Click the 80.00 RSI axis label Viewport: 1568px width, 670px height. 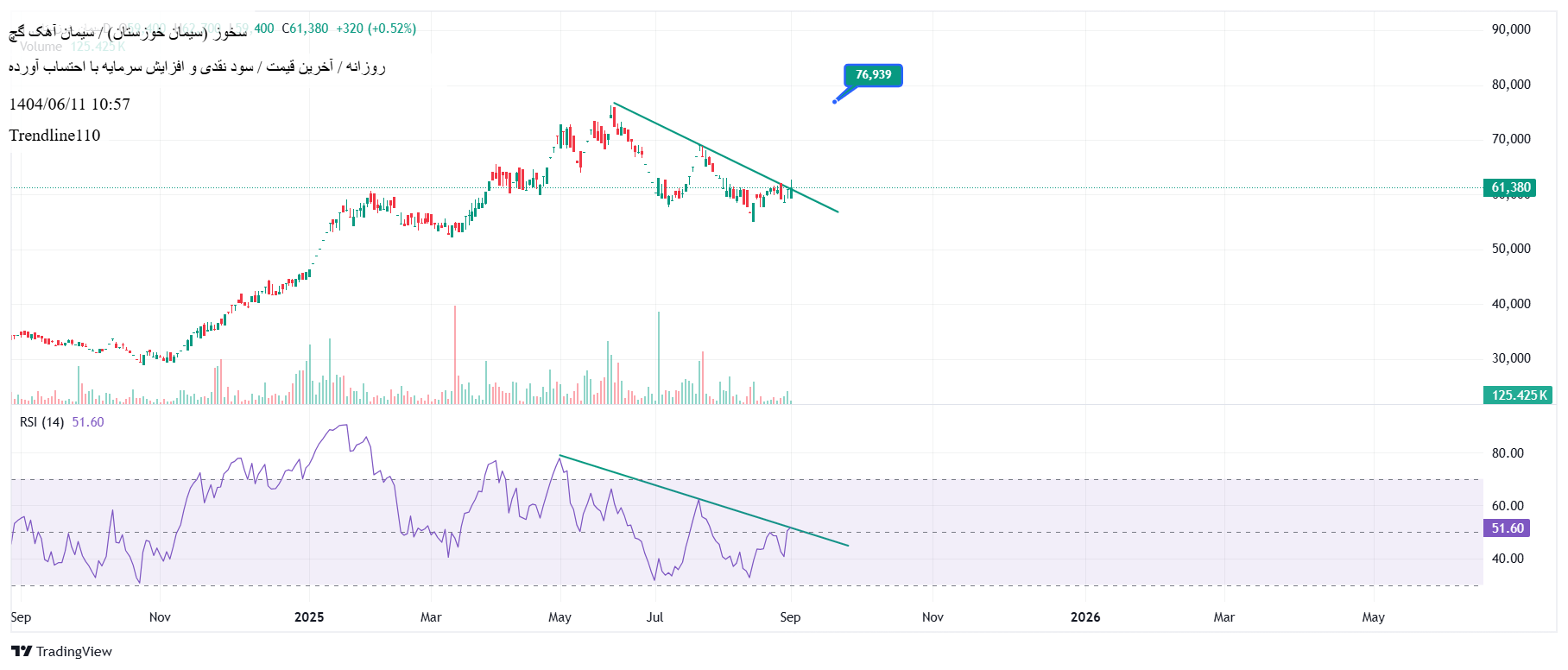(1508, 453)
